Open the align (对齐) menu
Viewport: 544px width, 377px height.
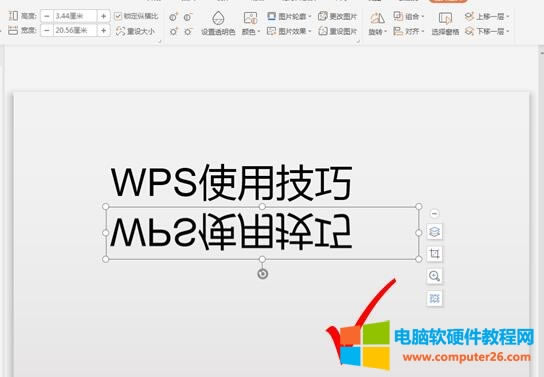click(x=408, y=32)
